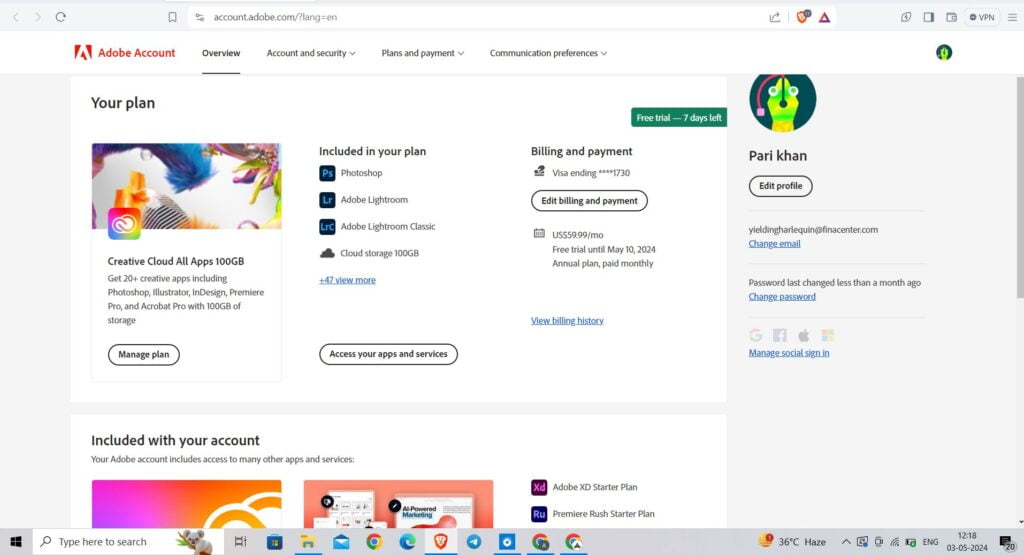This screenshot has height=555, width=1024.
Task: Open the Brave Leo AI icon
Action: (x=906, y=17)
